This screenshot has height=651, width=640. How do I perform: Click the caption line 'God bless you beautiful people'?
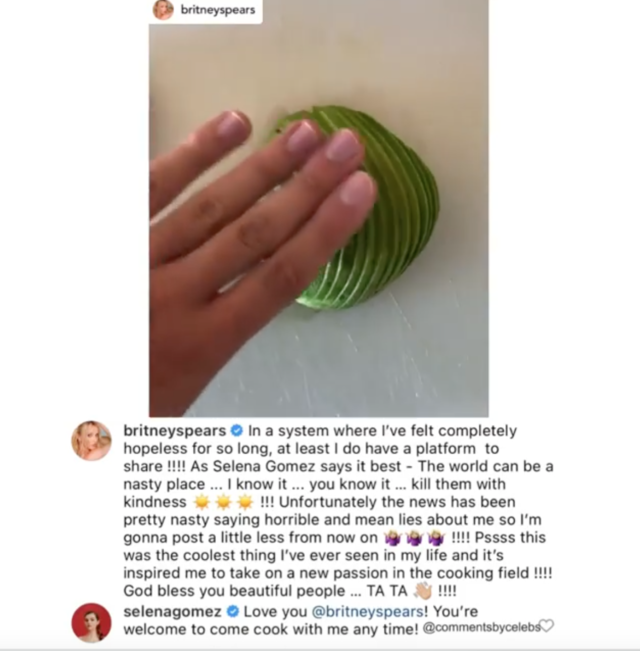[234, 591]
